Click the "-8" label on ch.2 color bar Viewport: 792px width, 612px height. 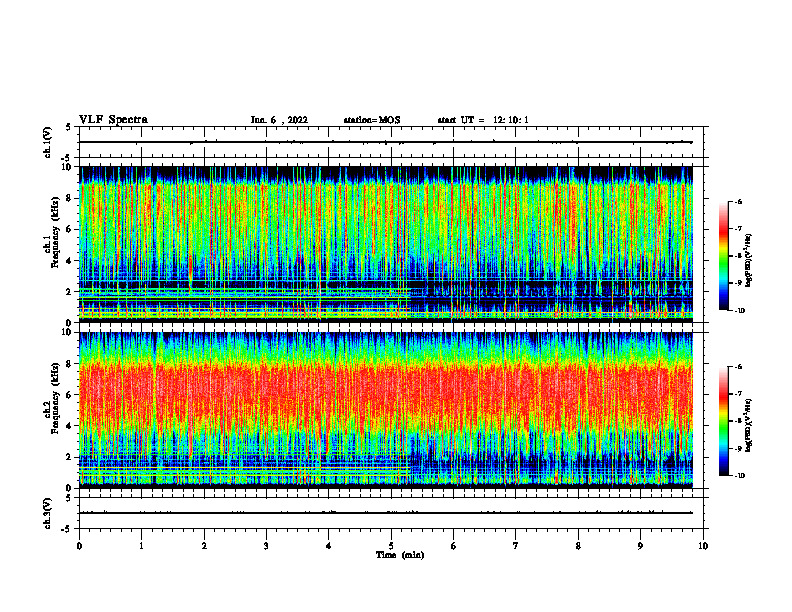point(738,421)
